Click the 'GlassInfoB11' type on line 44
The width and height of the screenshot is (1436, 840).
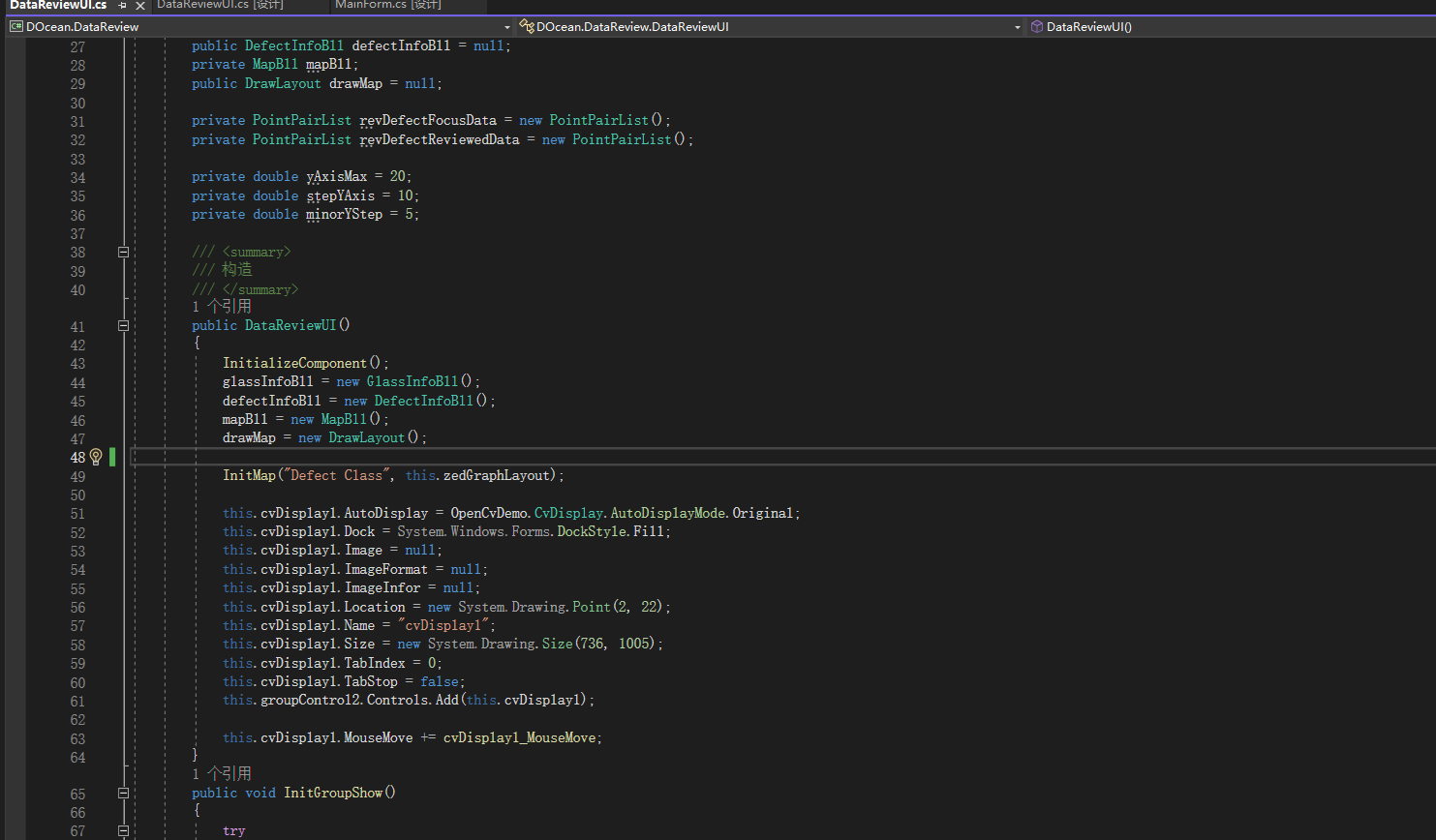click(x=412, y=381)
